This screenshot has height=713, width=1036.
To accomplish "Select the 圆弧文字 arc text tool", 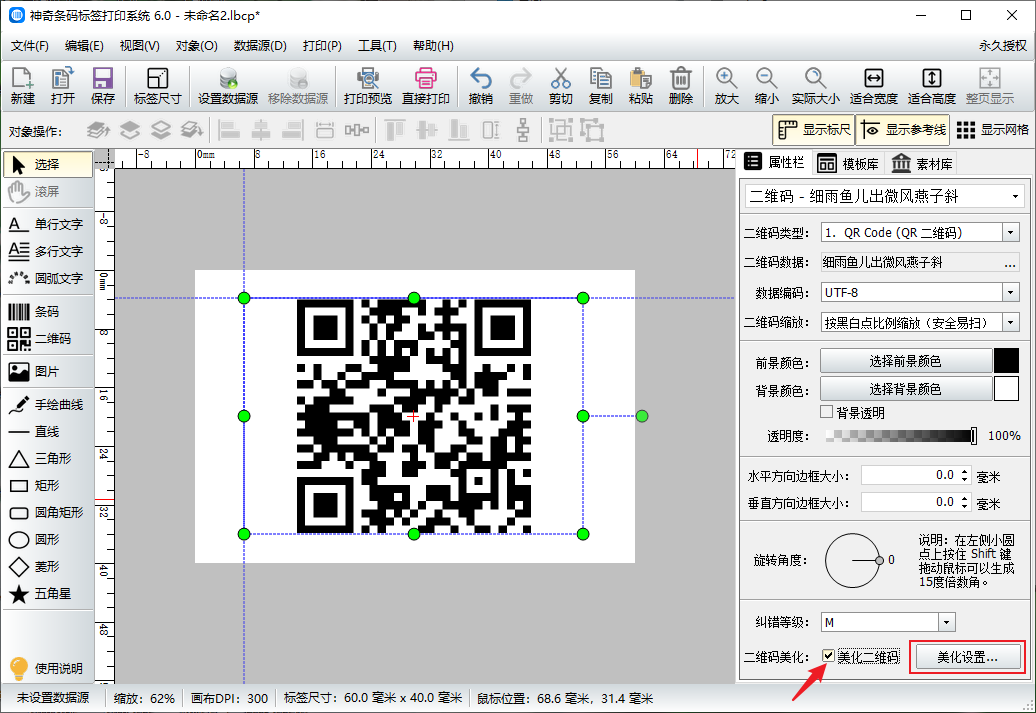I will 47,278.
